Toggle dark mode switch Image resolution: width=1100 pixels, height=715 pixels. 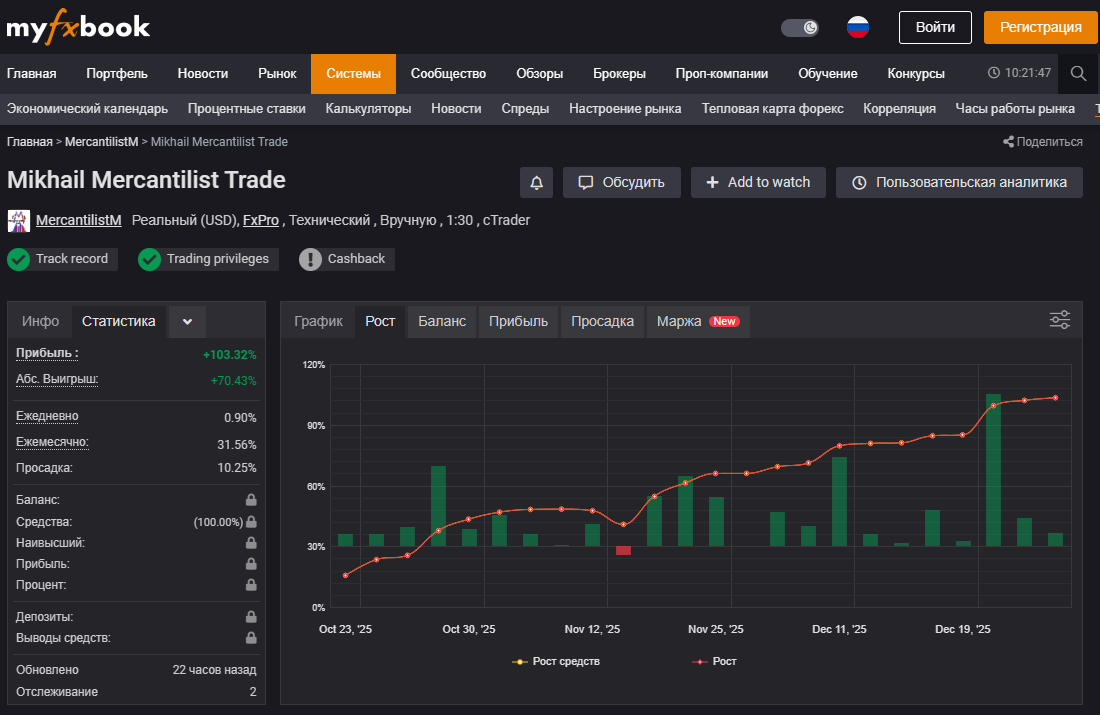pos(800,27)
